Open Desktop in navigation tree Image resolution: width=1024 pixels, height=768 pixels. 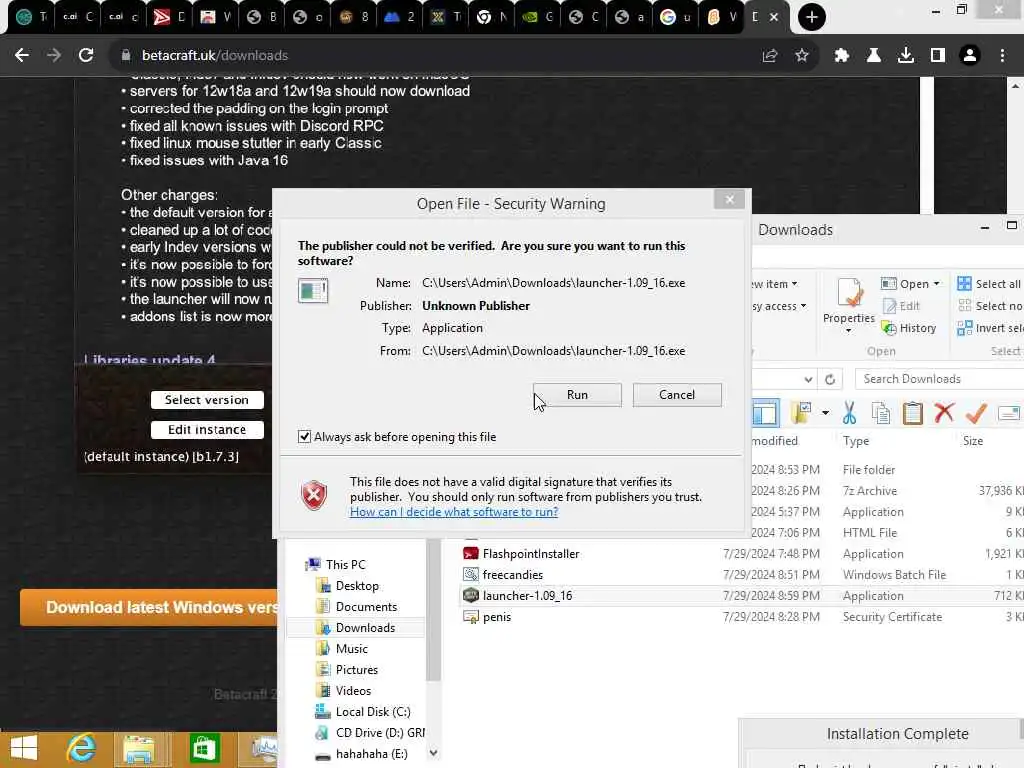pyautogui.click(x=357, y=586)
